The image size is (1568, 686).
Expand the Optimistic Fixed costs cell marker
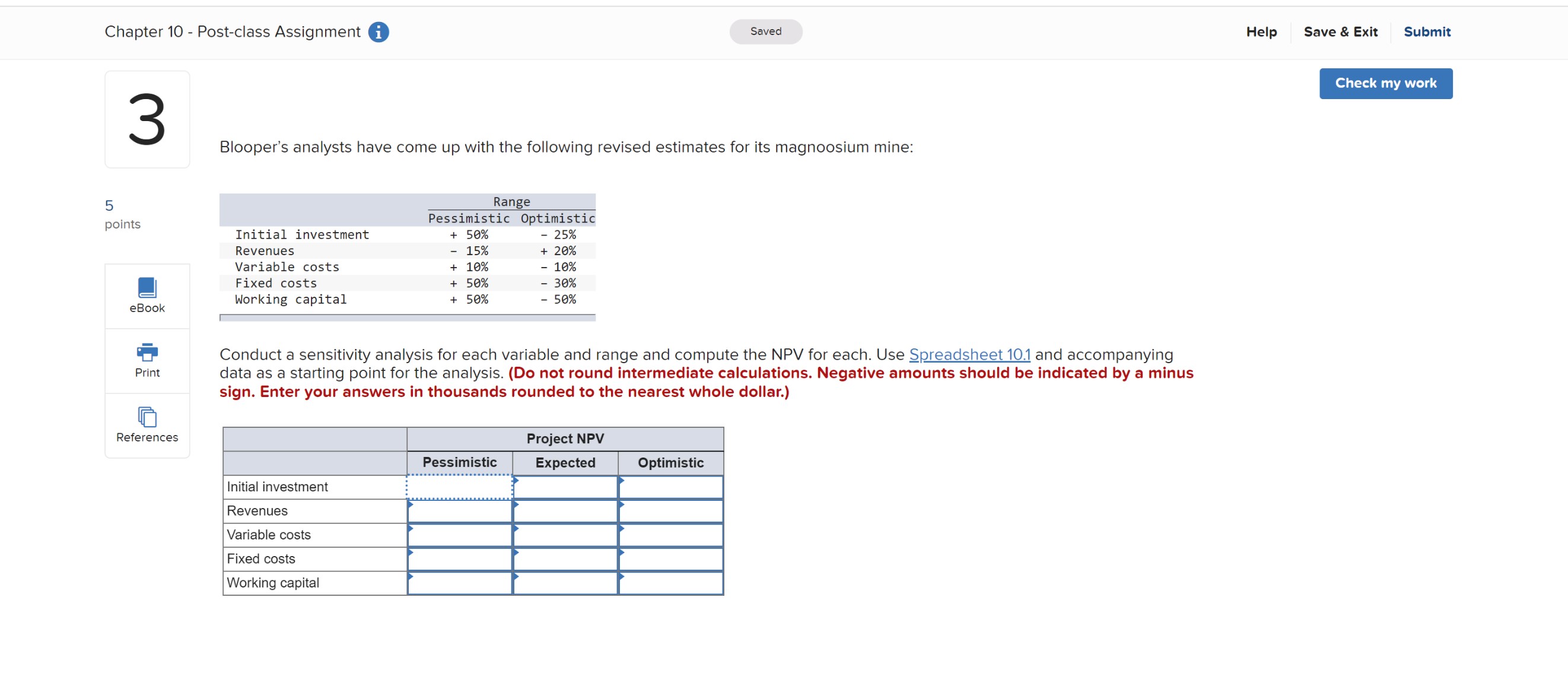tap(621, 554)
